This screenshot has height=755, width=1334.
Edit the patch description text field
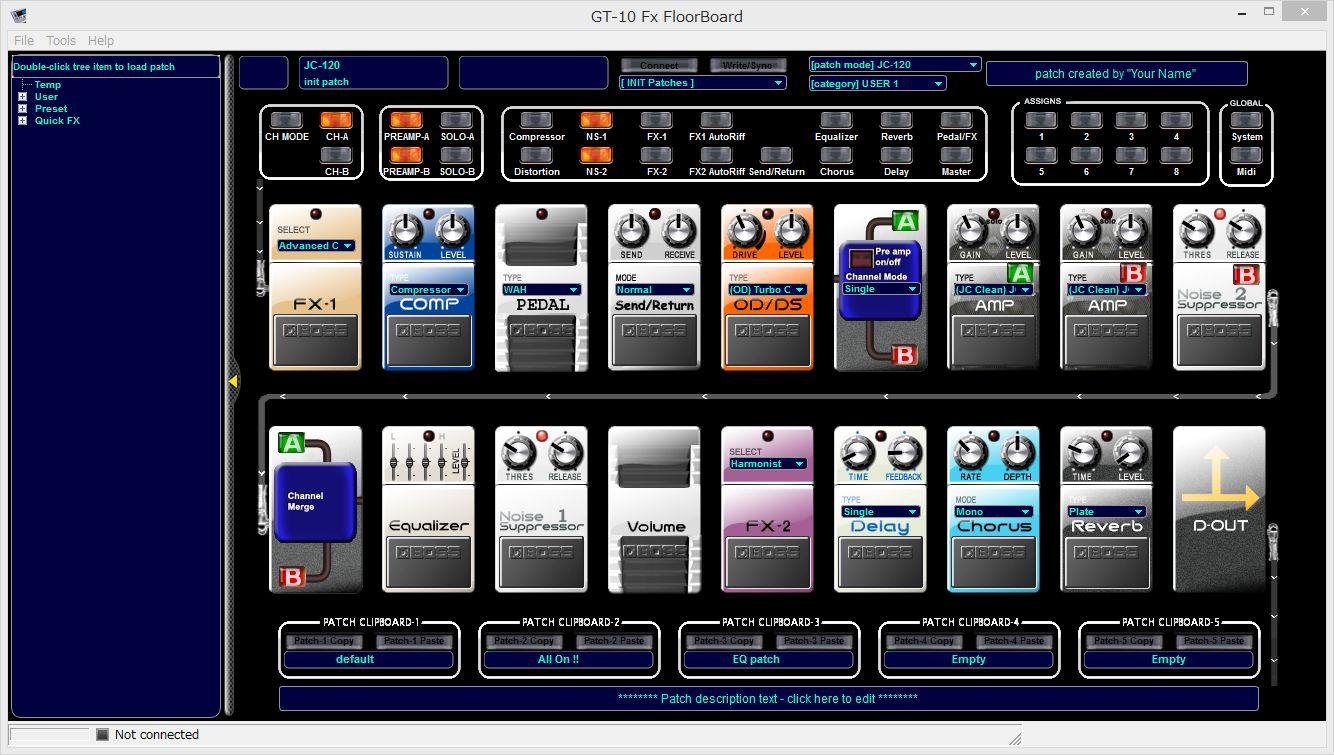point(768,698)
